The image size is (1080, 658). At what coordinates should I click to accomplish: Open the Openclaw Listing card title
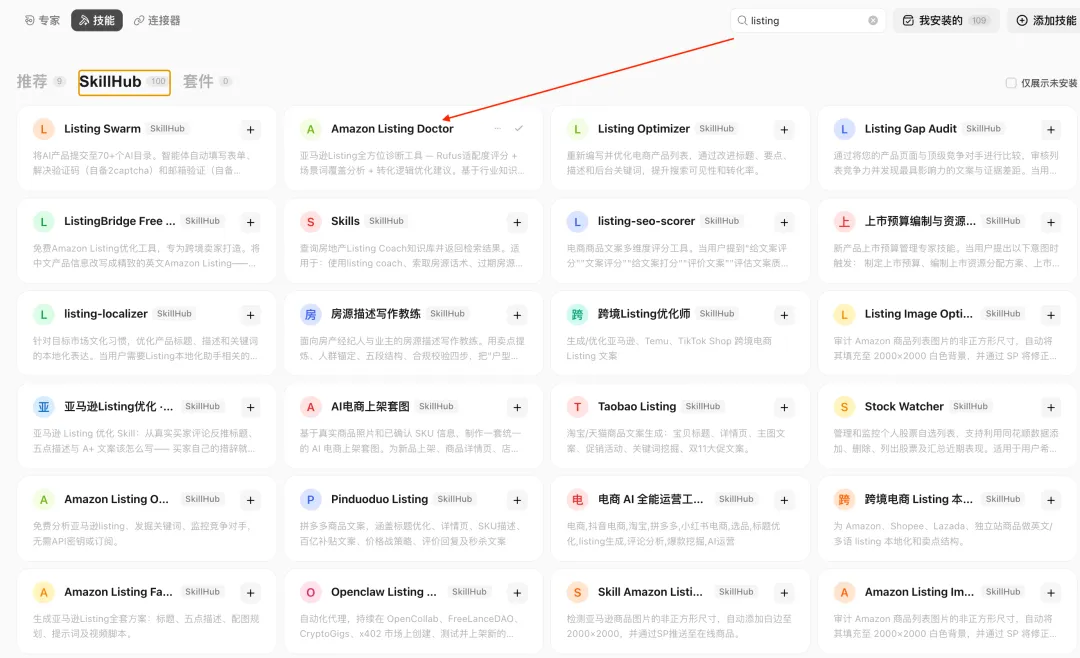384,592
